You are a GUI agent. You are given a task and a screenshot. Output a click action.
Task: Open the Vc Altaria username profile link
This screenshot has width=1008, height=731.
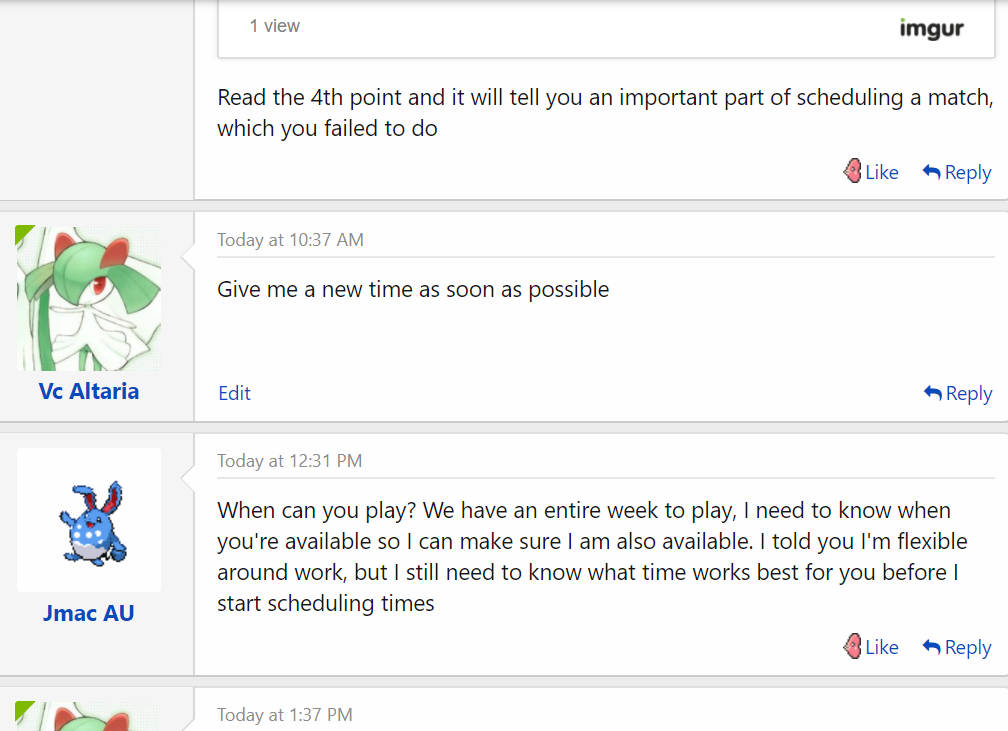point(89,391)
